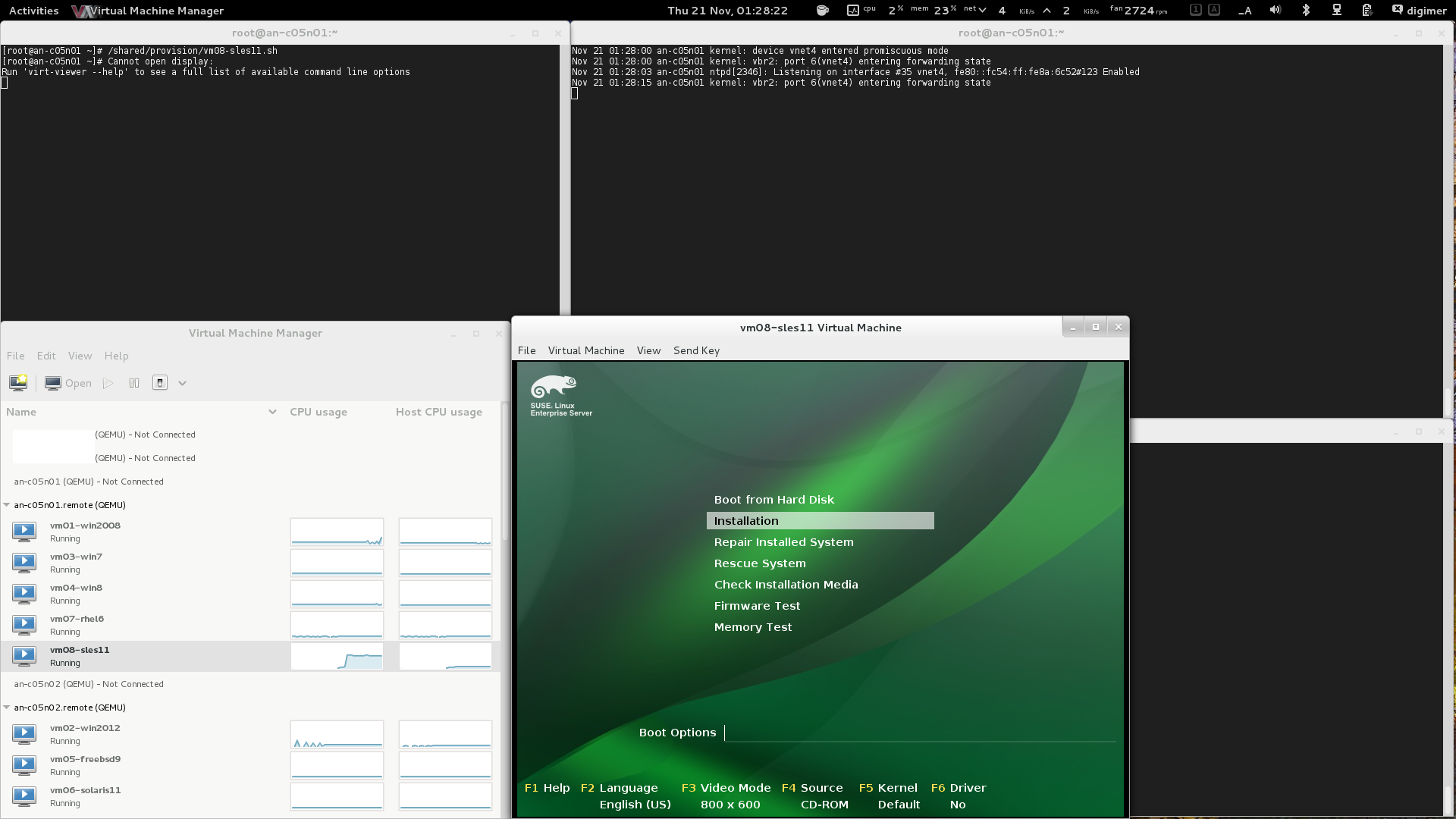Open the shutdown options dropdown arrow

click(x=182, y=383)
